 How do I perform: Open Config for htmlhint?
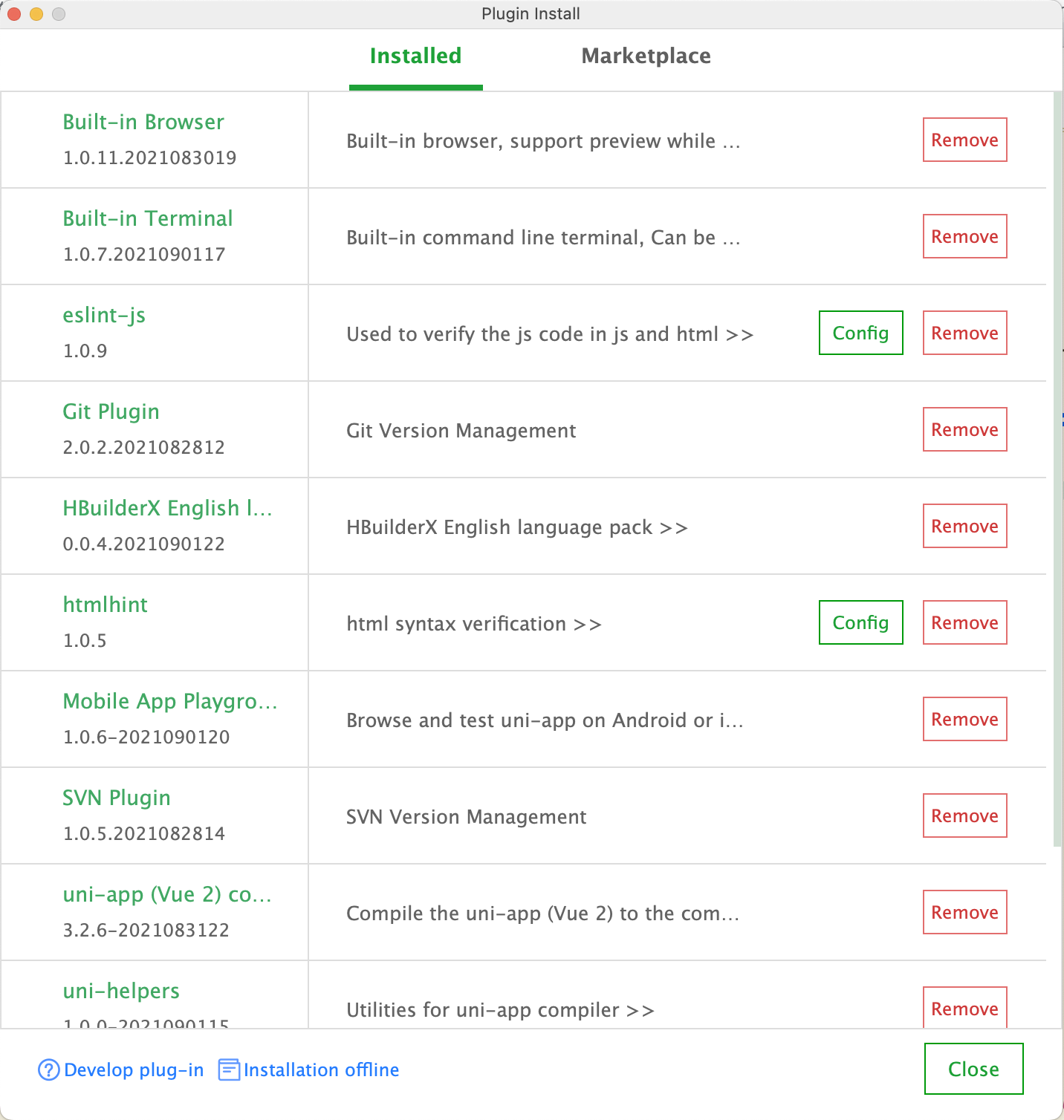860,622
